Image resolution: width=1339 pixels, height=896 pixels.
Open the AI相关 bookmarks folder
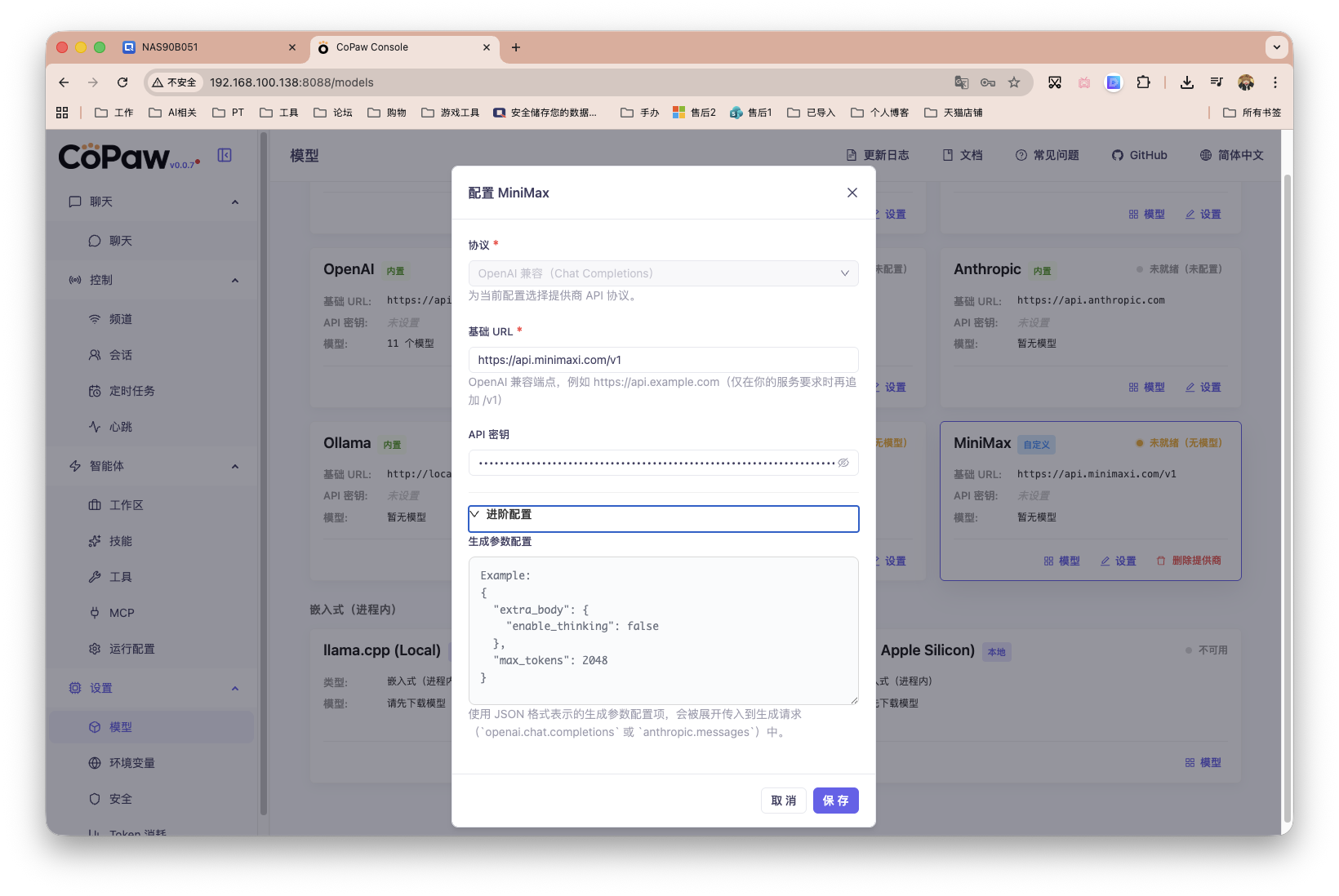(x=173, y=113)
